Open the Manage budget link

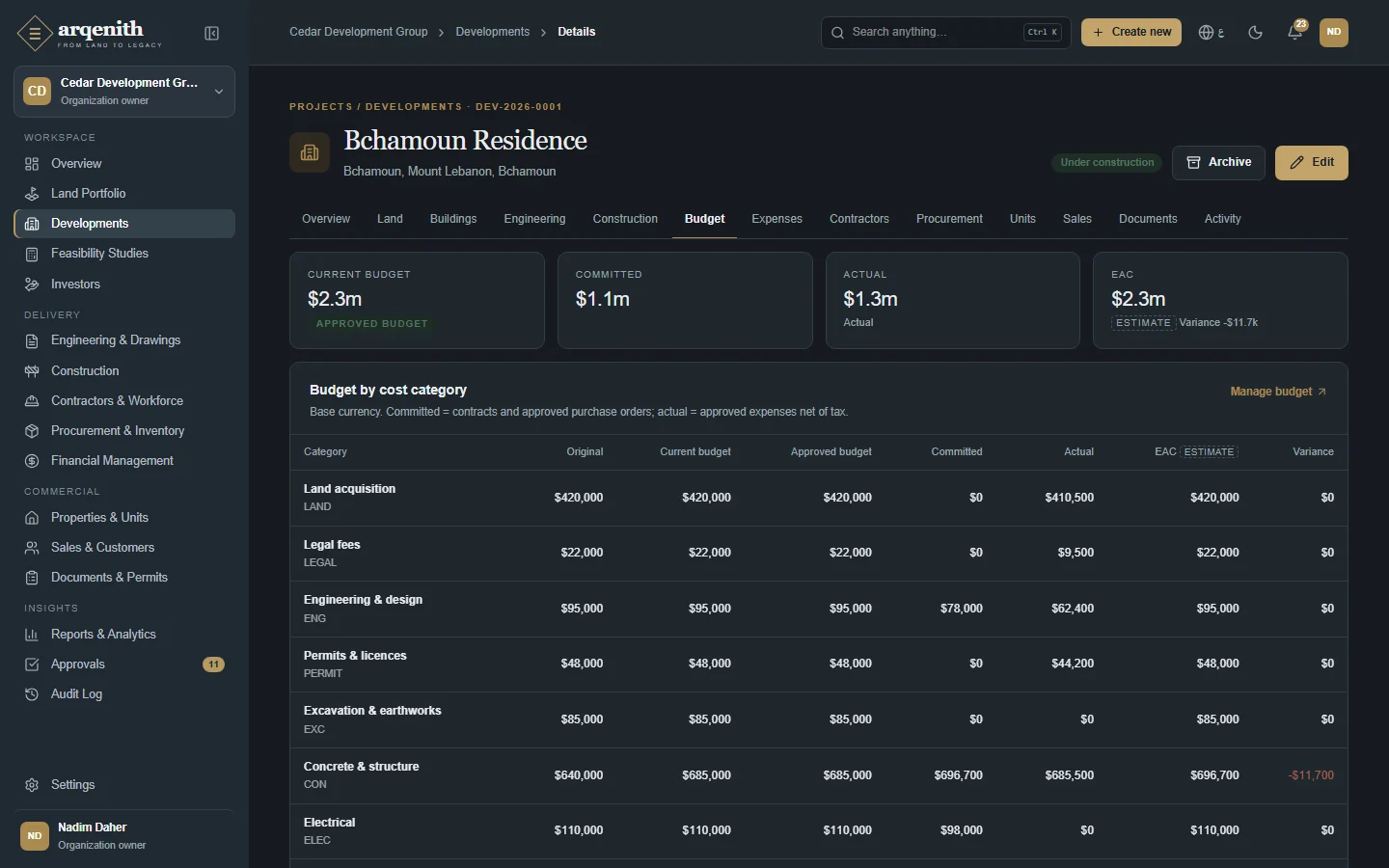(1278, 392)
